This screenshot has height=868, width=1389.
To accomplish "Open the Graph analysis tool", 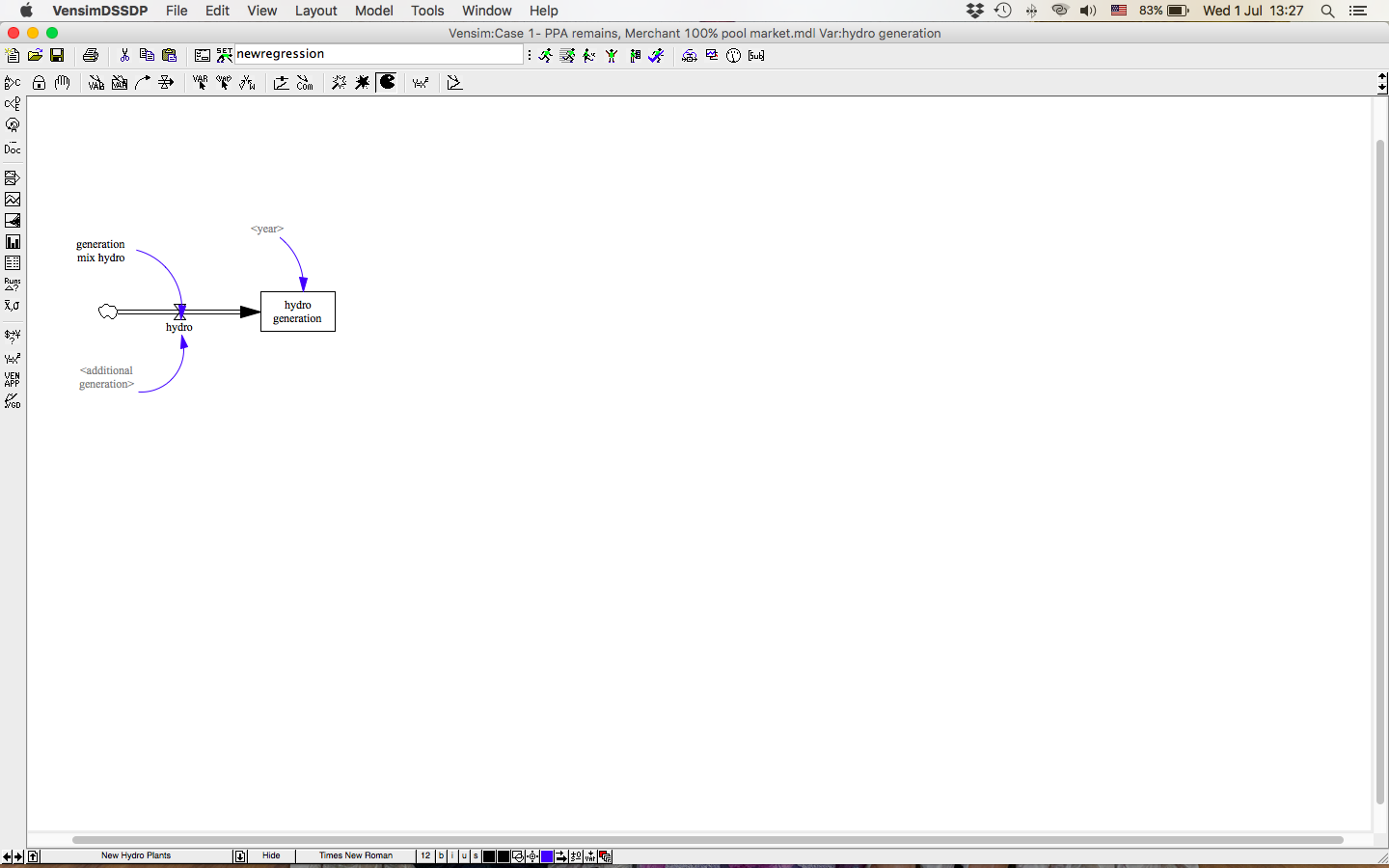I will (13, 200).
